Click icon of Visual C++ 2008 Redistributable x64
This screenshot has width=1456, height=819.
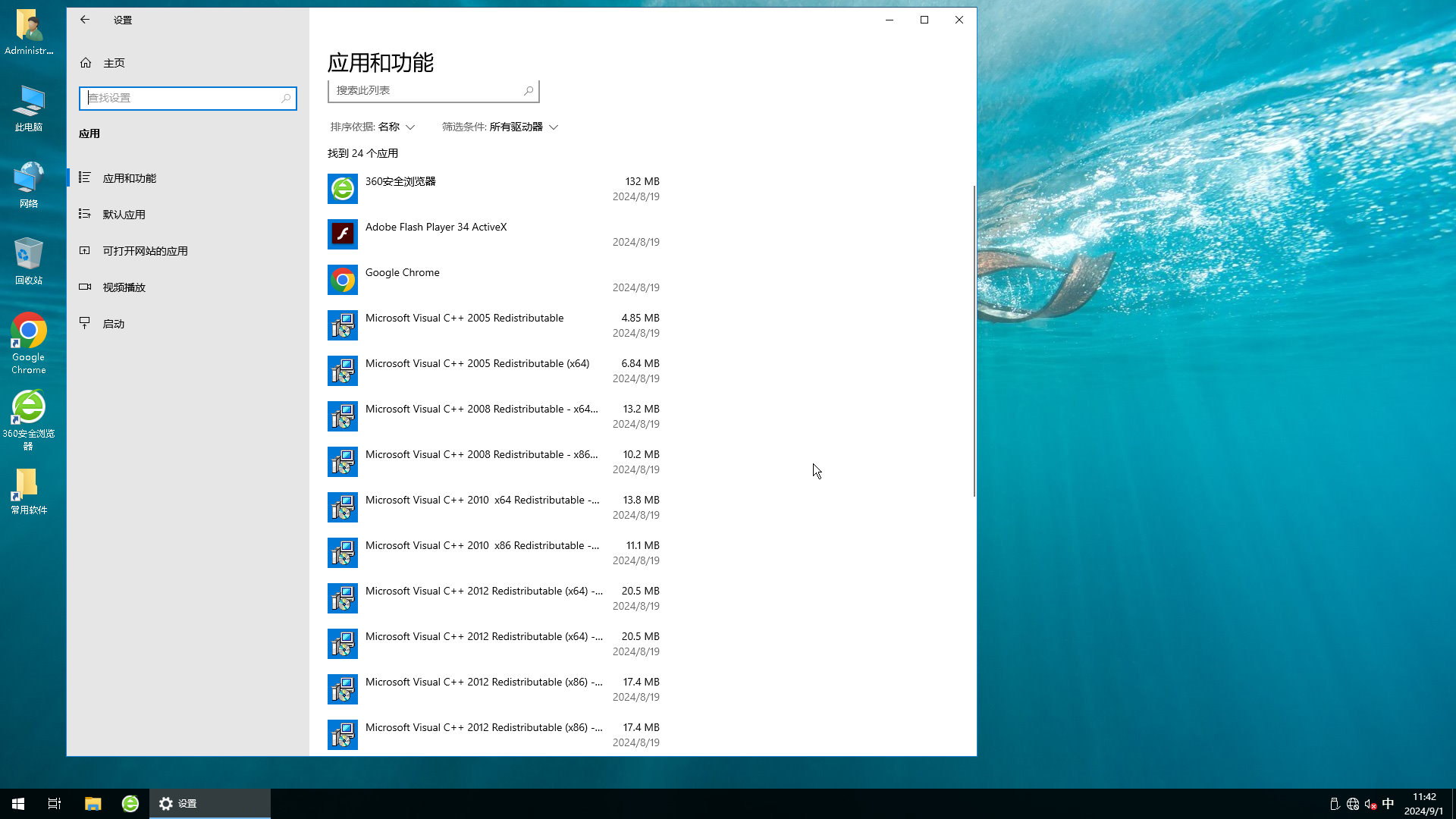pos(343,416)
